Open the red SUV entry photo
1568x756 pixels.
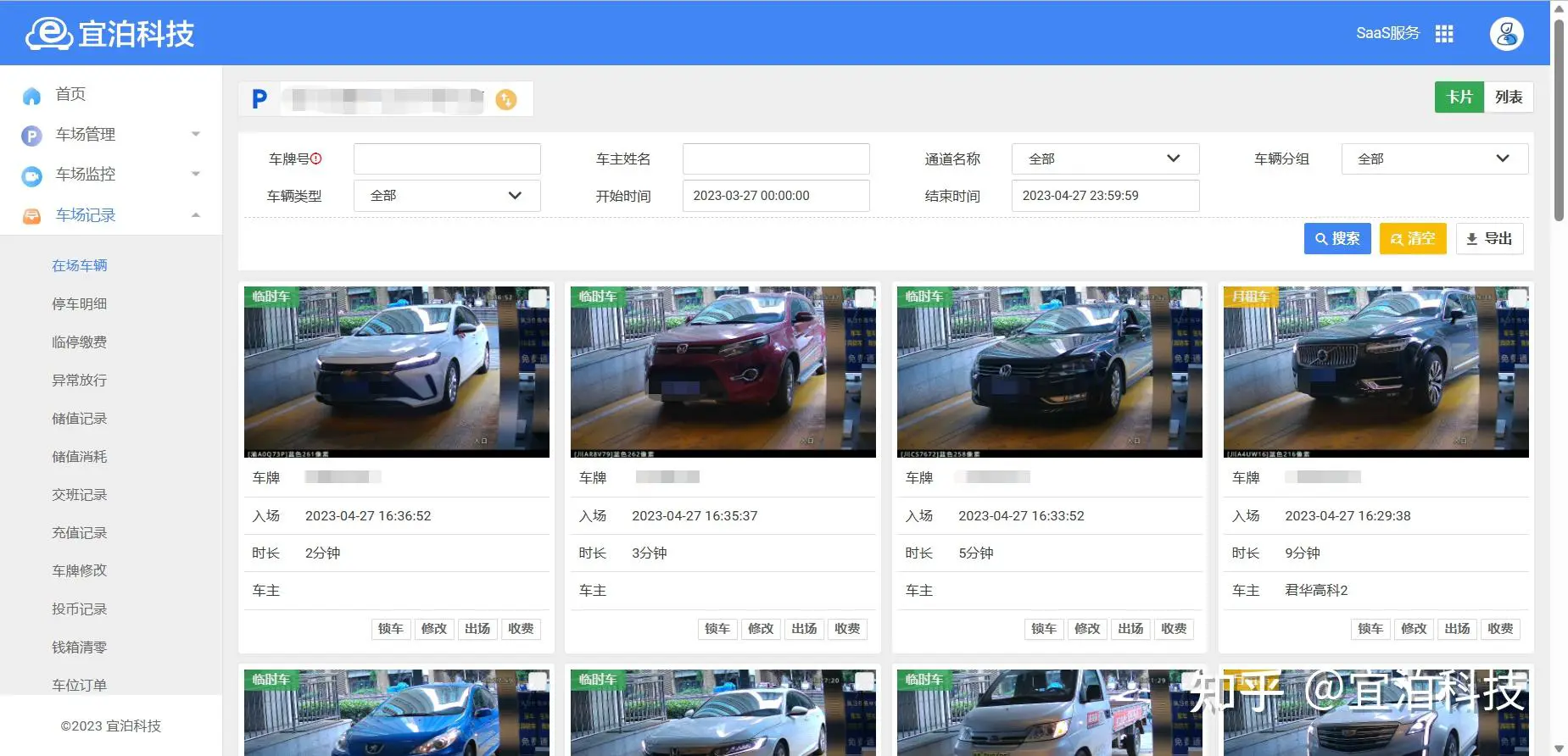[x=723, y=372]
